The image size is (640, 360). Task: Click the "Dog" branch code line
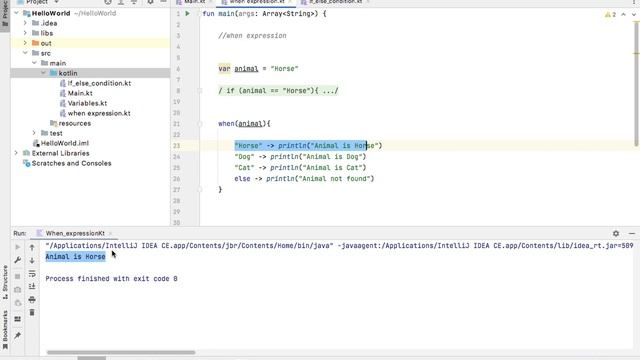(300, 157)
